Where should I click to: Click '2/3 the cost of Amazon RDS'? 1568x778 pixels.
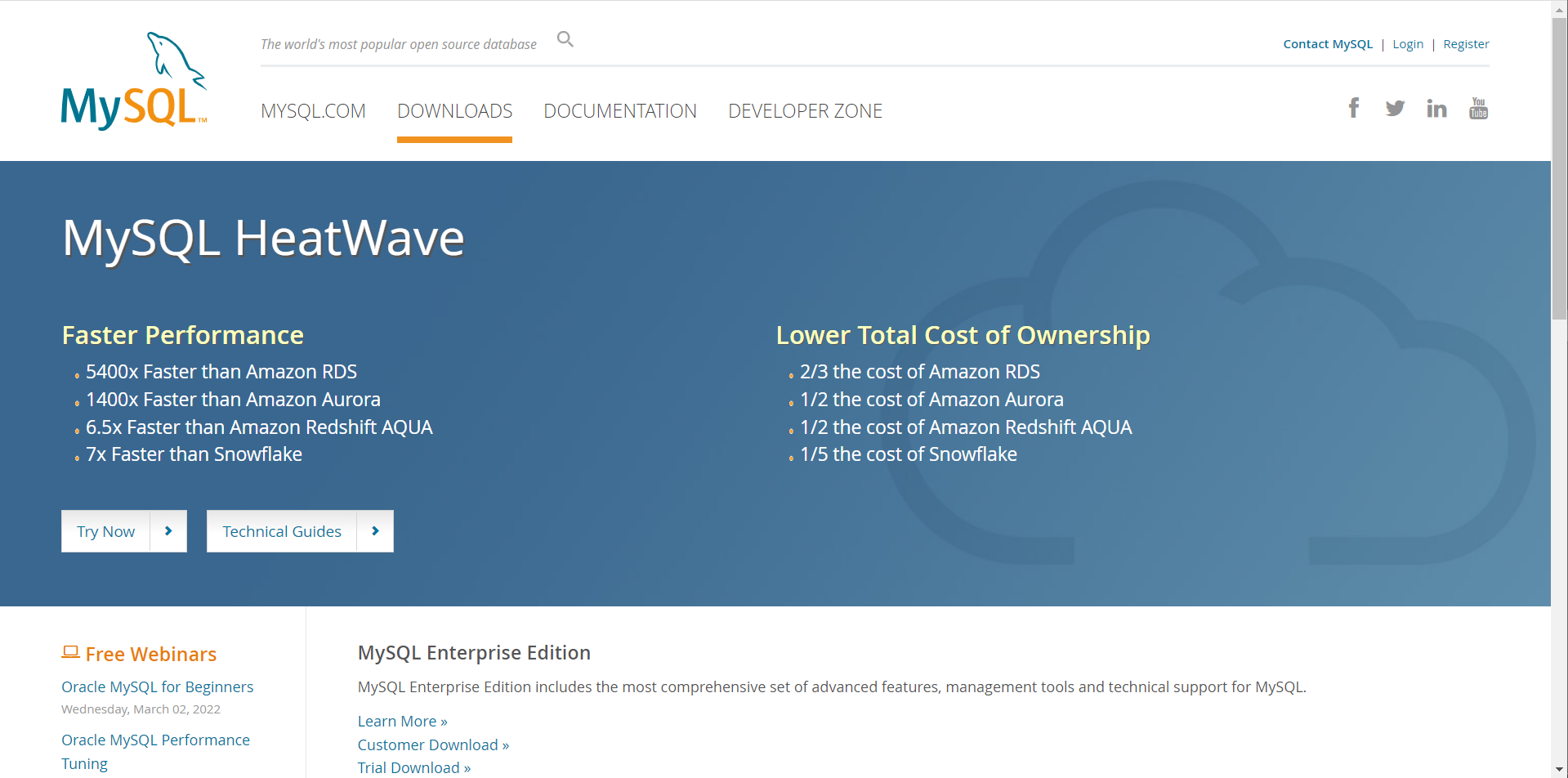[920, 372]
